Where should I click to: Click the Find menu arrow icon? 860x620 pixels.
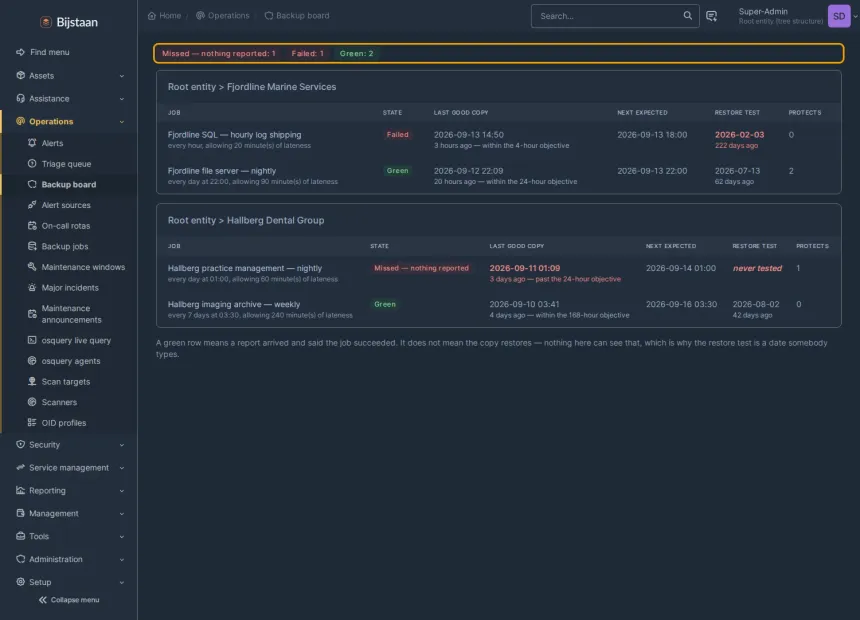click(20, 52)
